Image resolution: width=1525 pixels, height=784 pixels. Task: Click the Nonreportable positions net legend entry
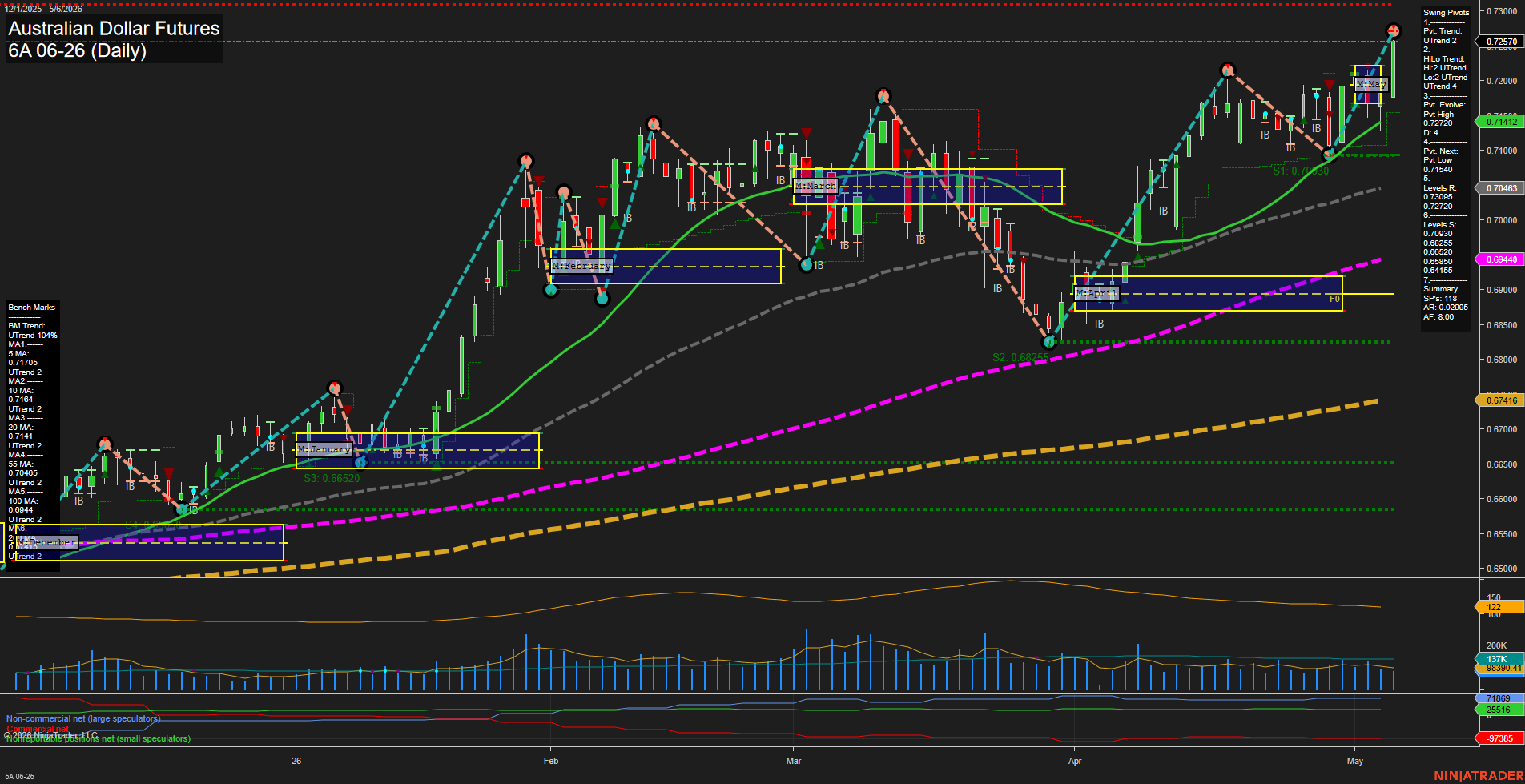click(x=99, y=738)
